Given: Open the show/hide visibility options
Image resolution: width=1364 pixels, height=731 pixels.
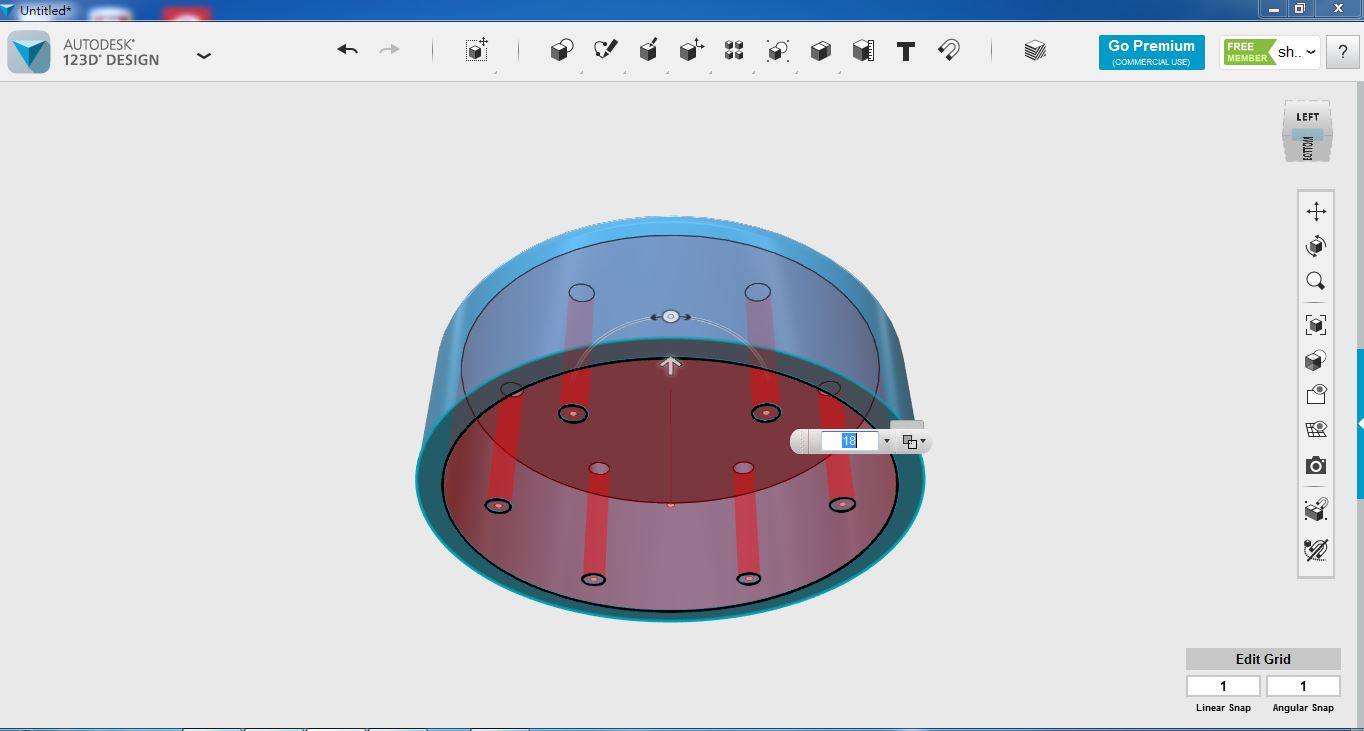Looking at the screenshot, I should [1316, 395].
